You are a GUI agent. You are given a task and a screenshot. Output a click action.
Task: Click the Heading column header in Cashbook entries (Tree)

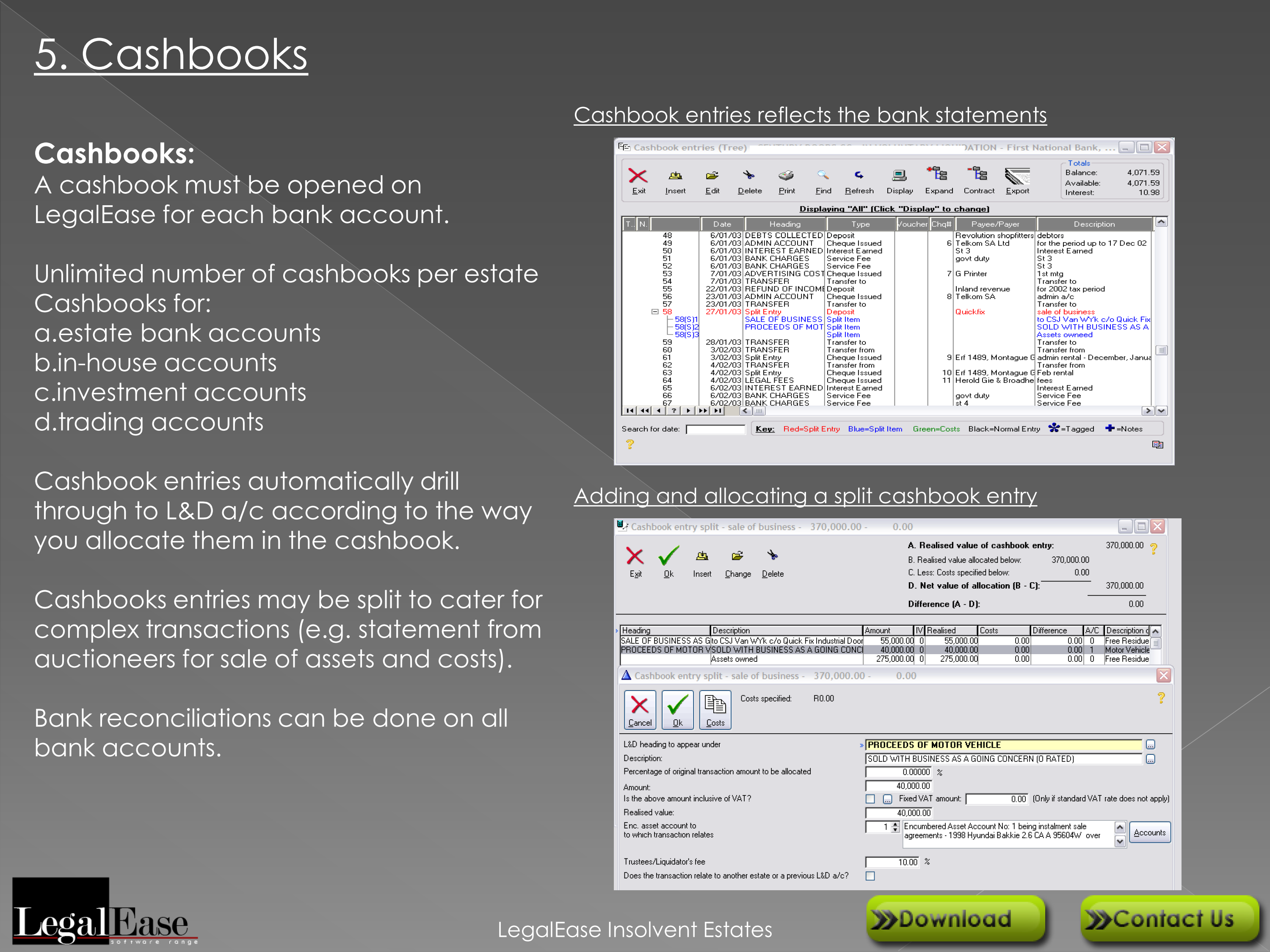[785, 224]
